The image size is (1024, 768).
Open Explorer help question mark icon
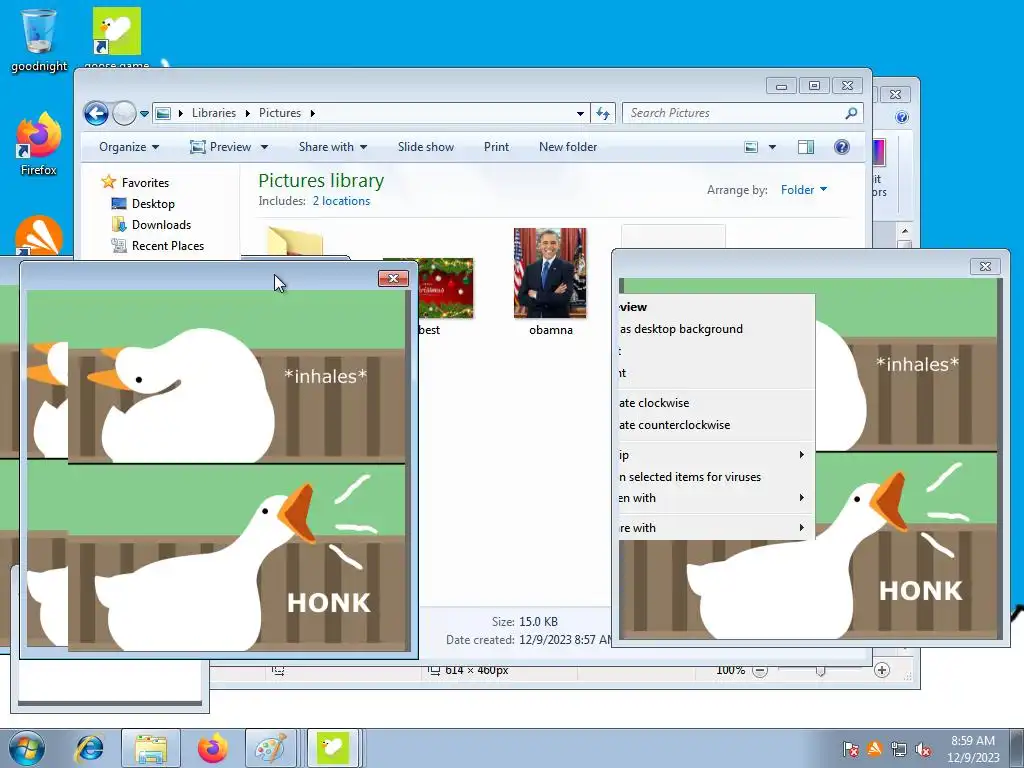(x=842, y=147)
